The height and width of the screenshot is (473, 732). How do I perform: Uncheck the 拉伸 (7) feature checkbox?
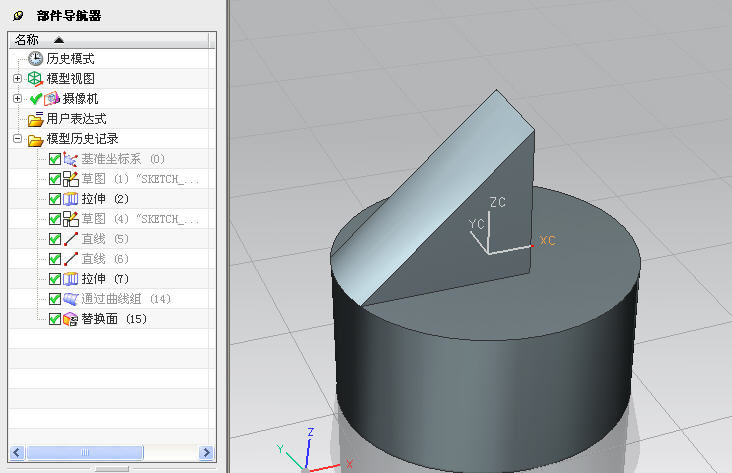pos(55,279)
